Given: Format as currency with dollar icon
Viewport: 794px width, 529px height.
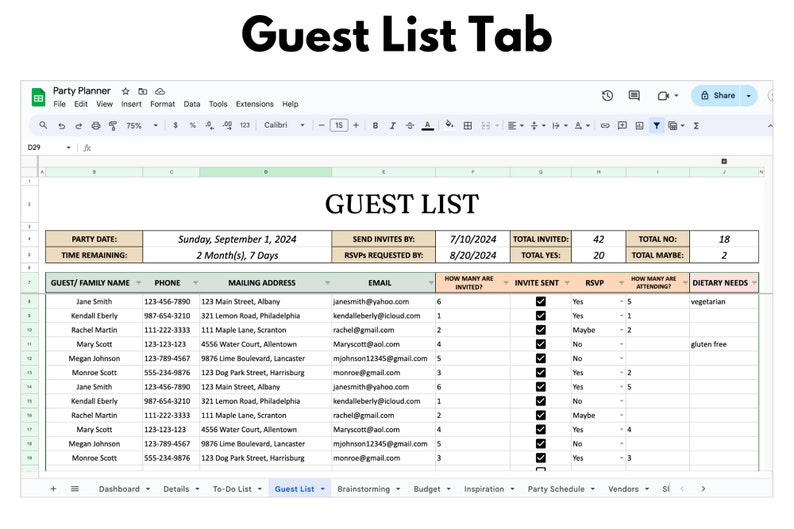Looking at the screenshot, I should (x=175, y=125).
